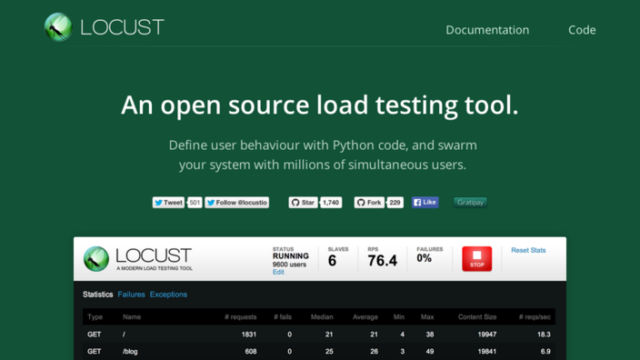This screenshot has height=360, width=640.
Task: Click the 0% failures value
Action: click(424, 258)
